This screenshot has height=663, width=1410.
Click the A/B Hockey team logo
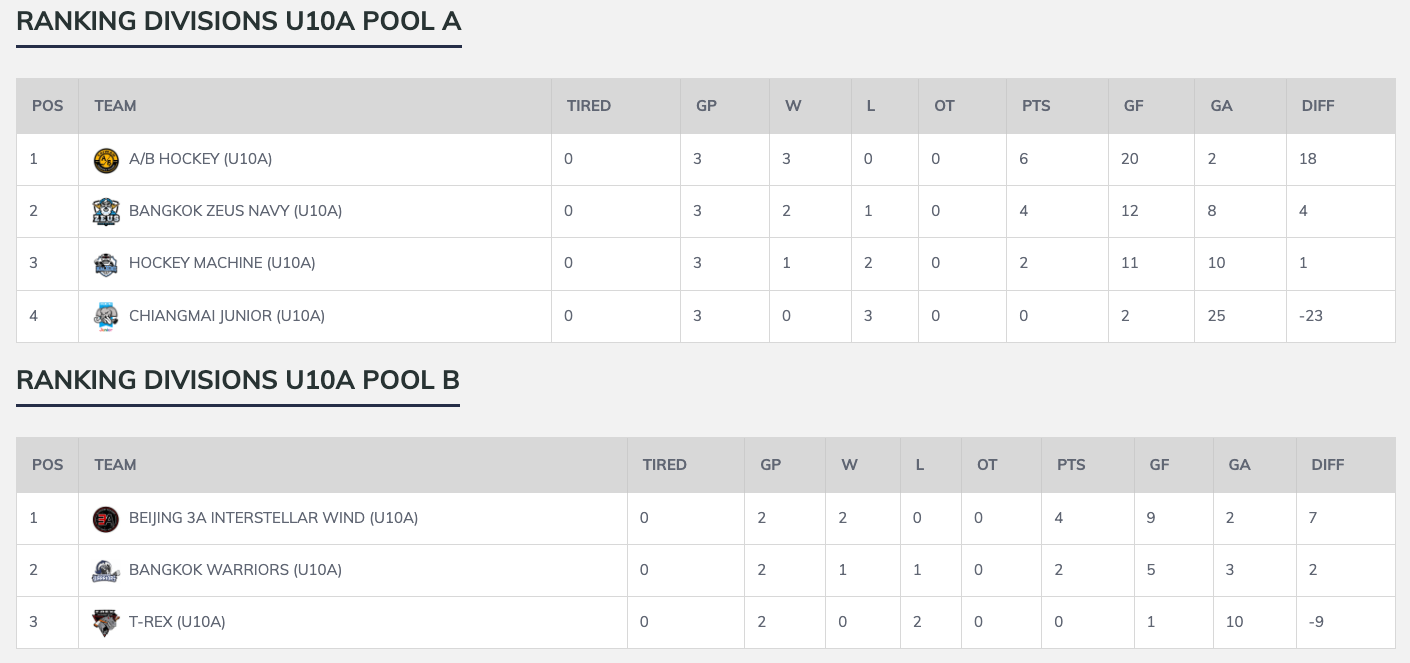106,160
